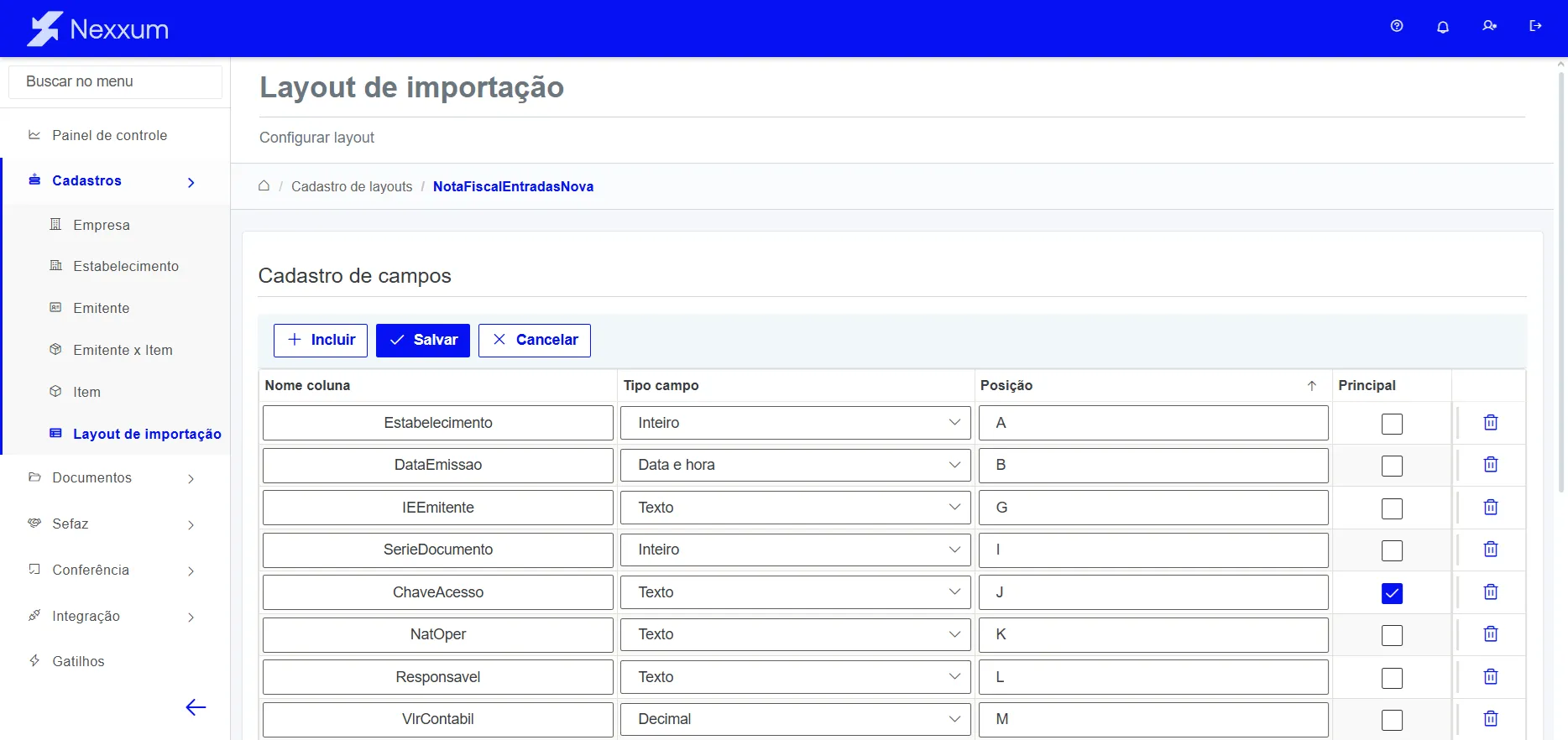Delete the NatOper row with the trash icon

coord(1491,634)
